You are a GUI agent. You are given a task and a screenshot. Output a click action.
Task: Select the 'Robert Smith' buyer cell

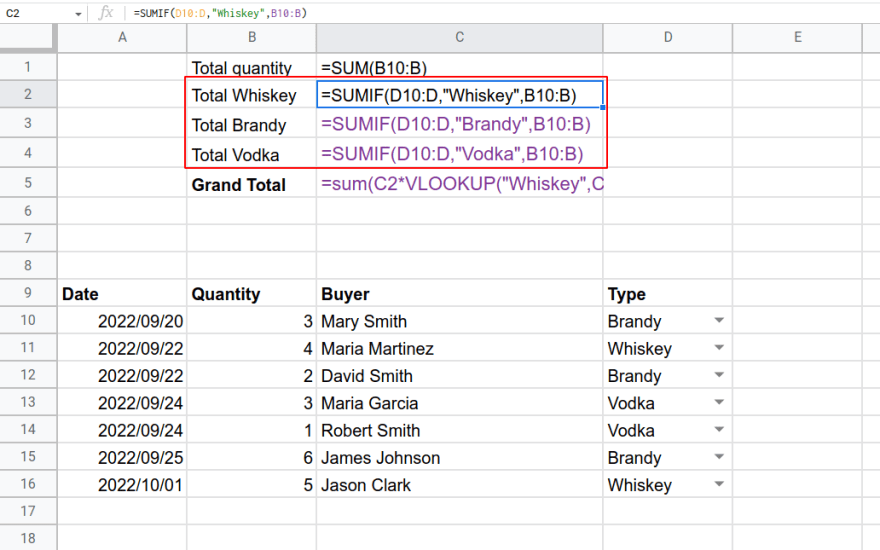[x=460, y=430]
